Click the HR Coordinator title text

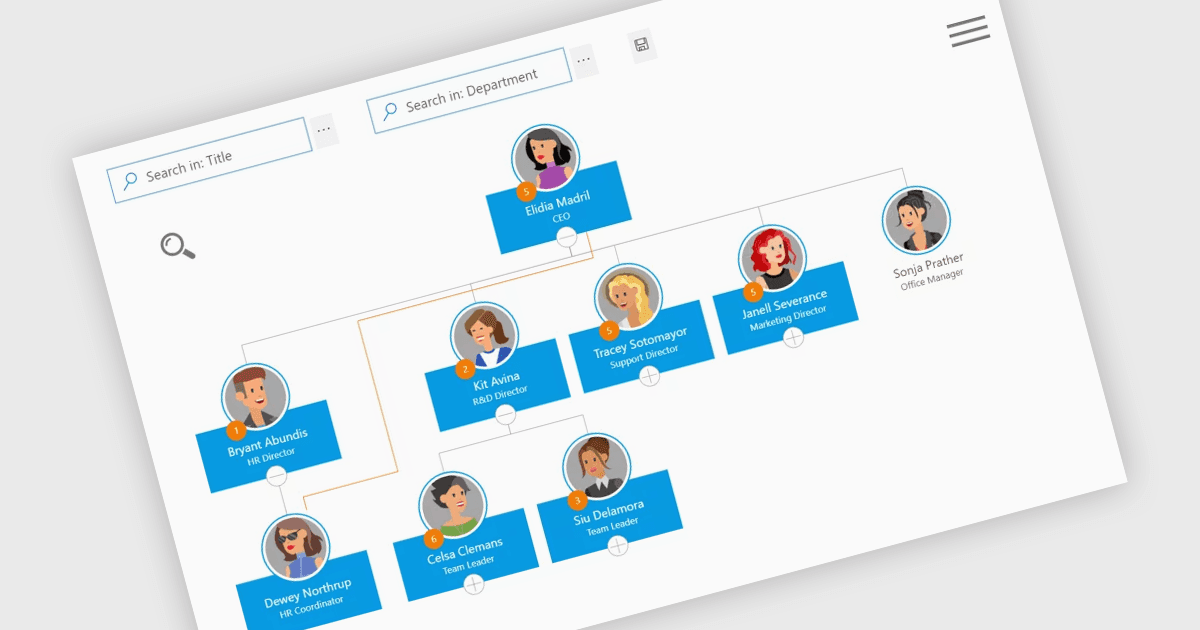coord(311,606)
